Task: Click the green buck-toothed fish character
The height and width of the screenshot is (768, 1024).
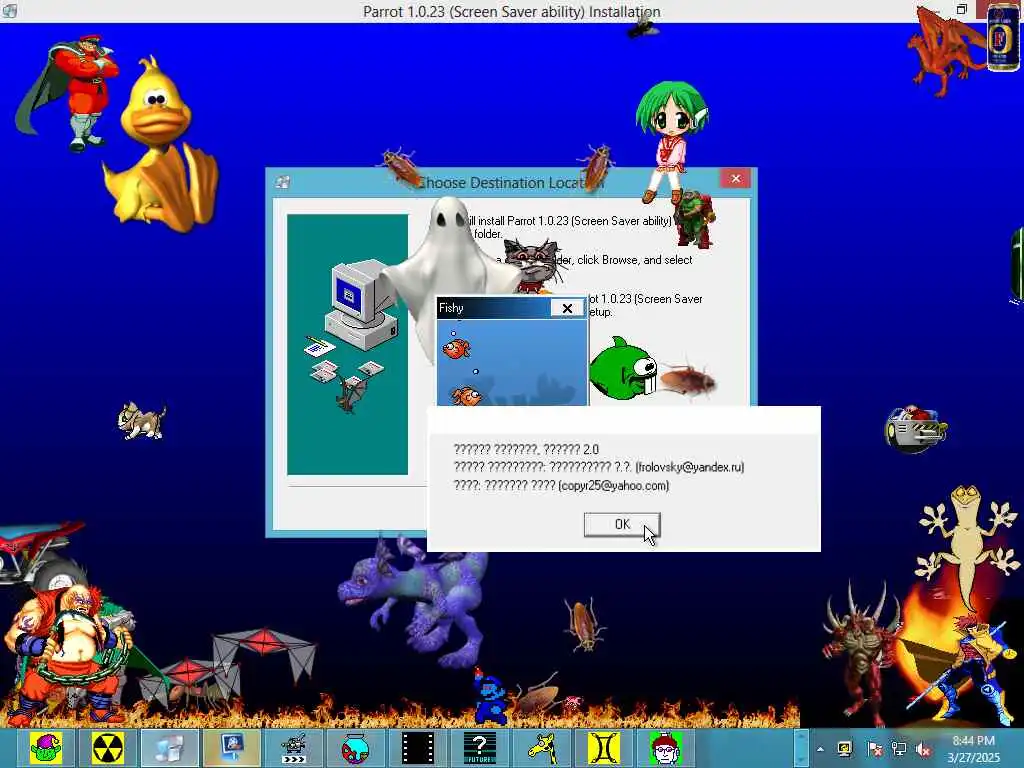Action: pos(624,369)
